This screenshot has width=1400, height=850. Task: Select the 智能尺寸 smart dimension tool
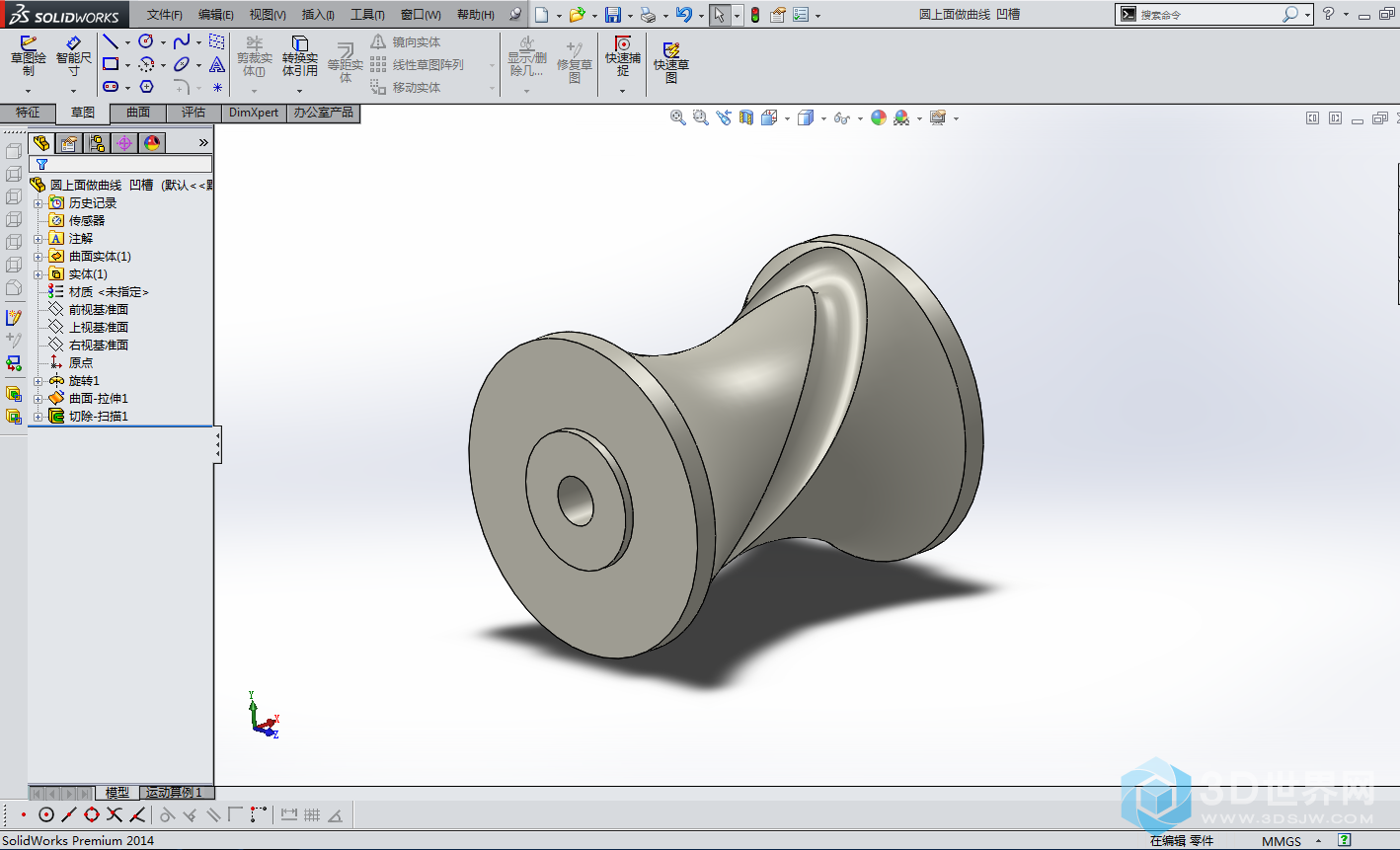pos(73,56)
